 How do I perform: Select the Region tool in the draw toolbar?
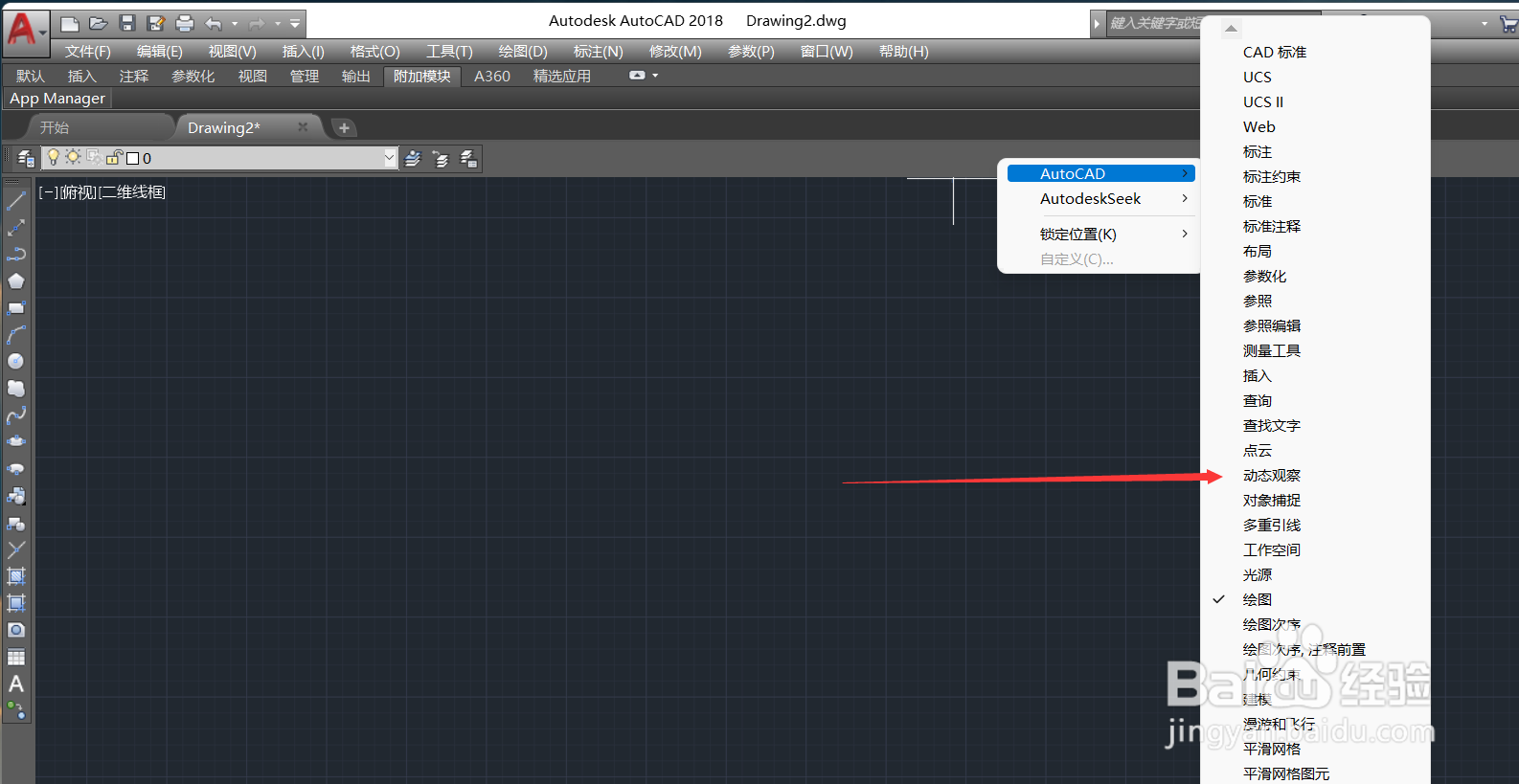16,631
